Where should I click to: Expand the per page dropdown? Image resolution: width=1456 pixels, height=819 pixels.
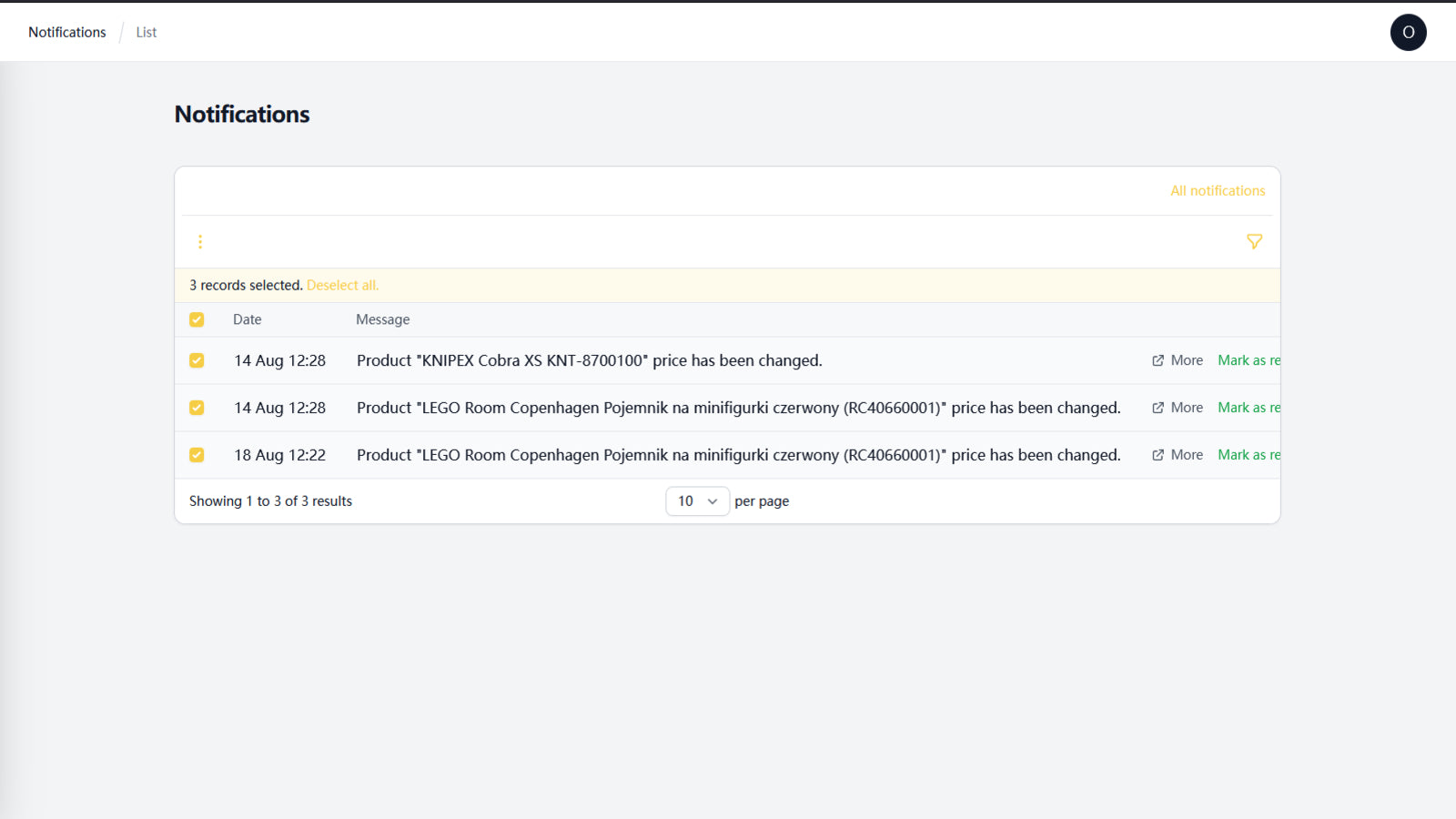(x=697, y=501)
